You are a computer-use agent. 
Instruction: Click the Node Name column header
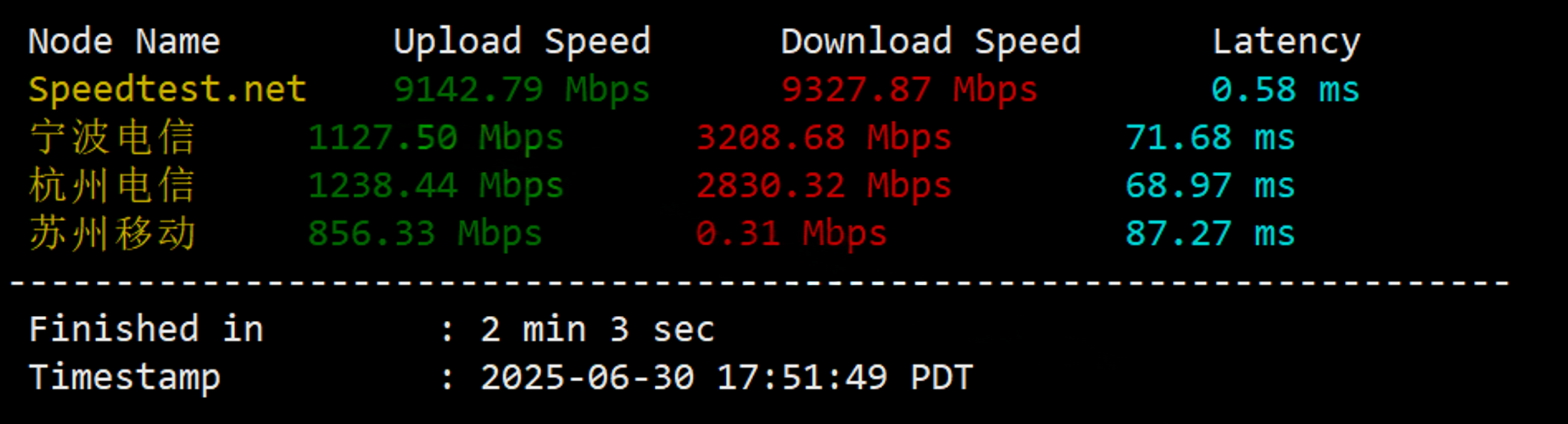[124, 42]
